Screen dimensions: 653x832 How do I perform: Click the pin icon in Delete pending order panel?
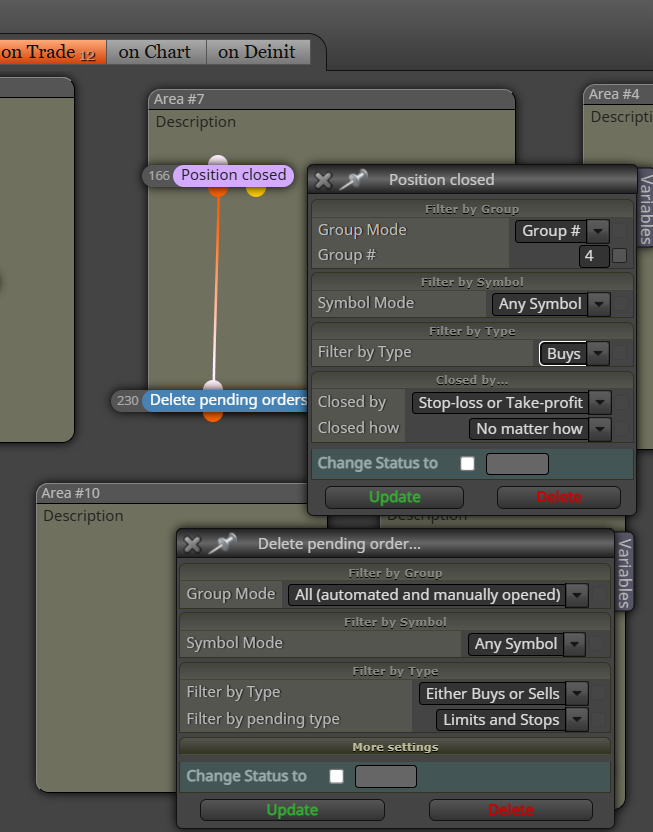[x=222, y=544]
